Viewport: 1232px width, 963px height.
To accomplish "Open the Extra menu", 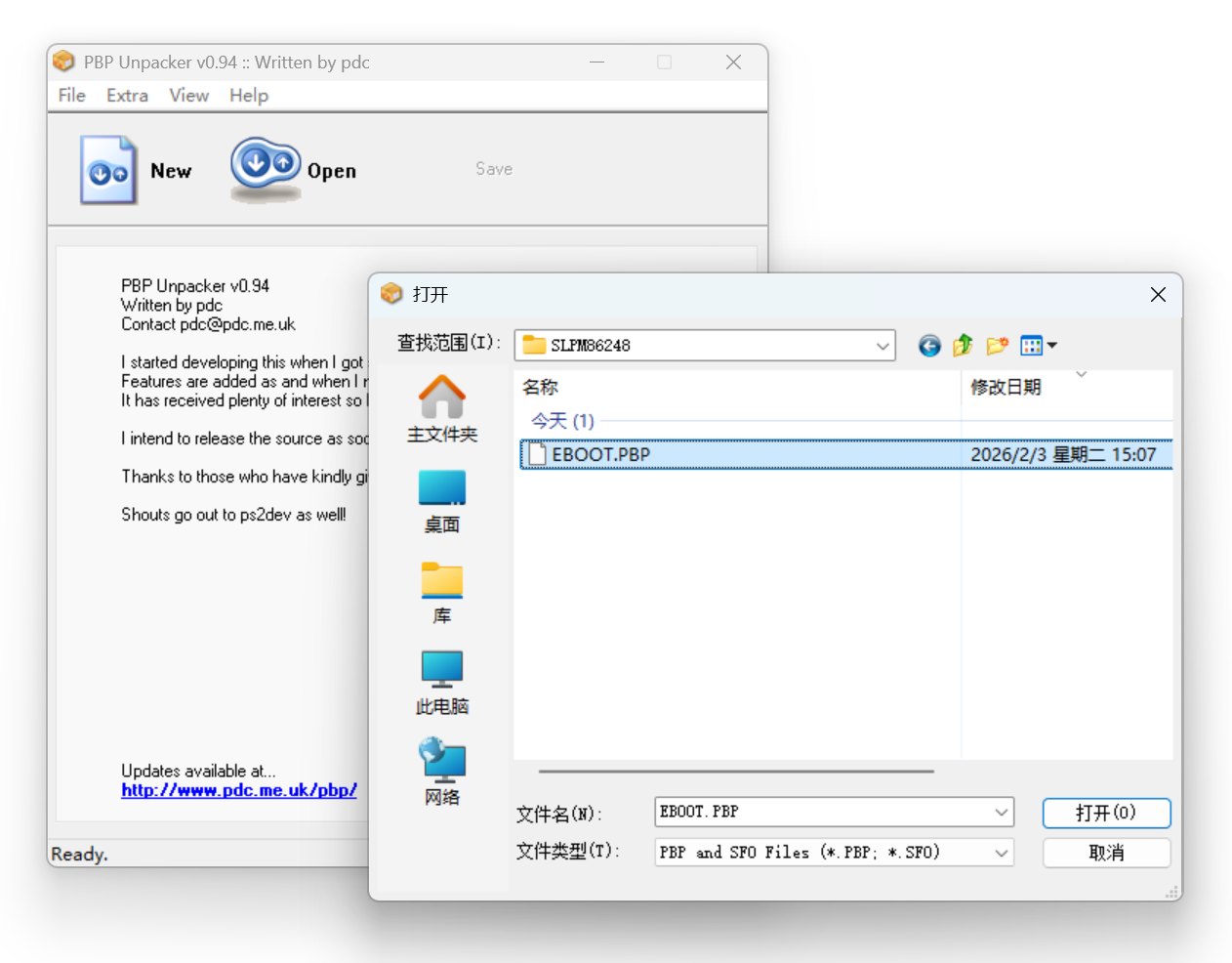I will 127,96.
